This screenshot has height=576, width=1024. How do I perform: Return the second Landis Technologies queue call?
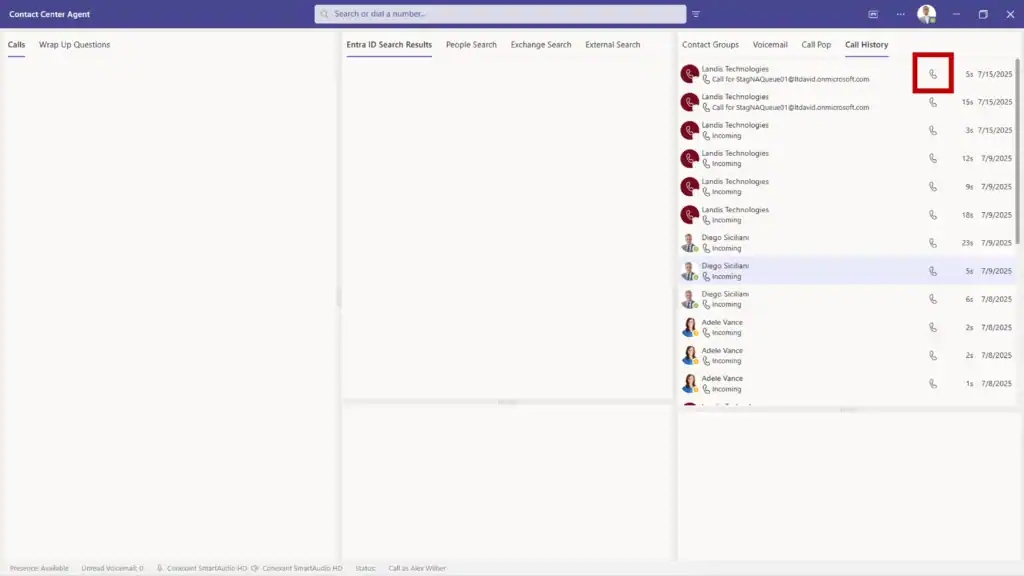934,101
